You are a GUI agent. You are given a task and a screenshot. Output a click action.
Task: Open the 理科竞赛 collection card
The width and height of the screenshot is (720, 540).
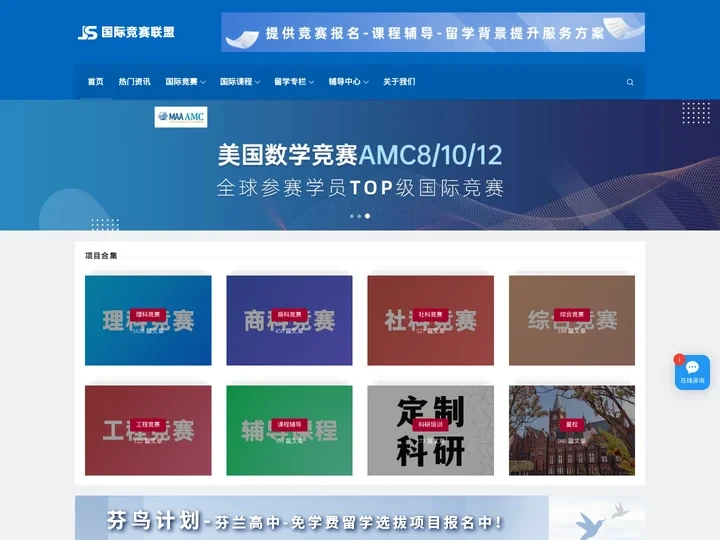tap(148, 321)
